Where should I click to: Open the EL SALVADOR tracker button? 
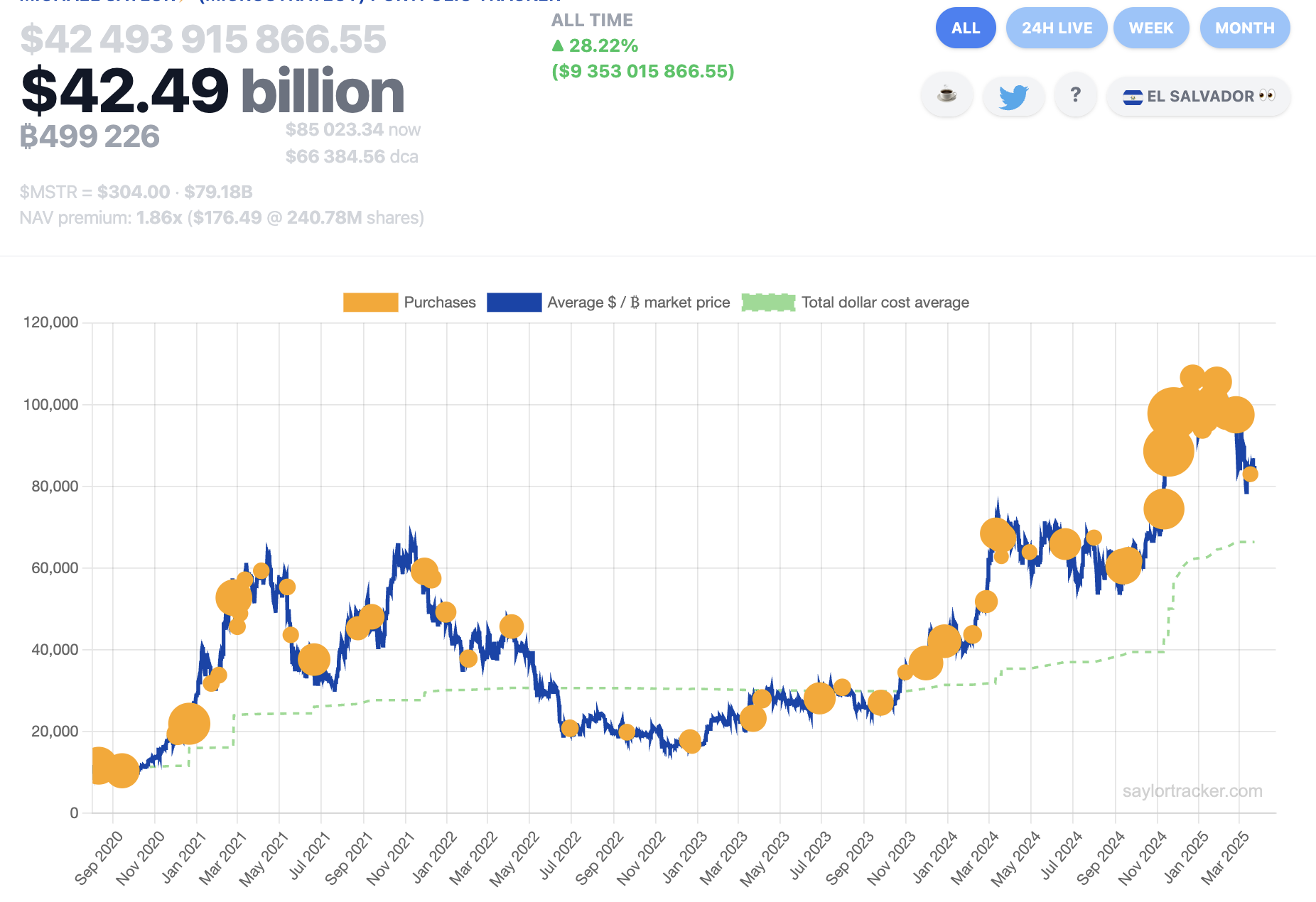[x=1199, y=96]
